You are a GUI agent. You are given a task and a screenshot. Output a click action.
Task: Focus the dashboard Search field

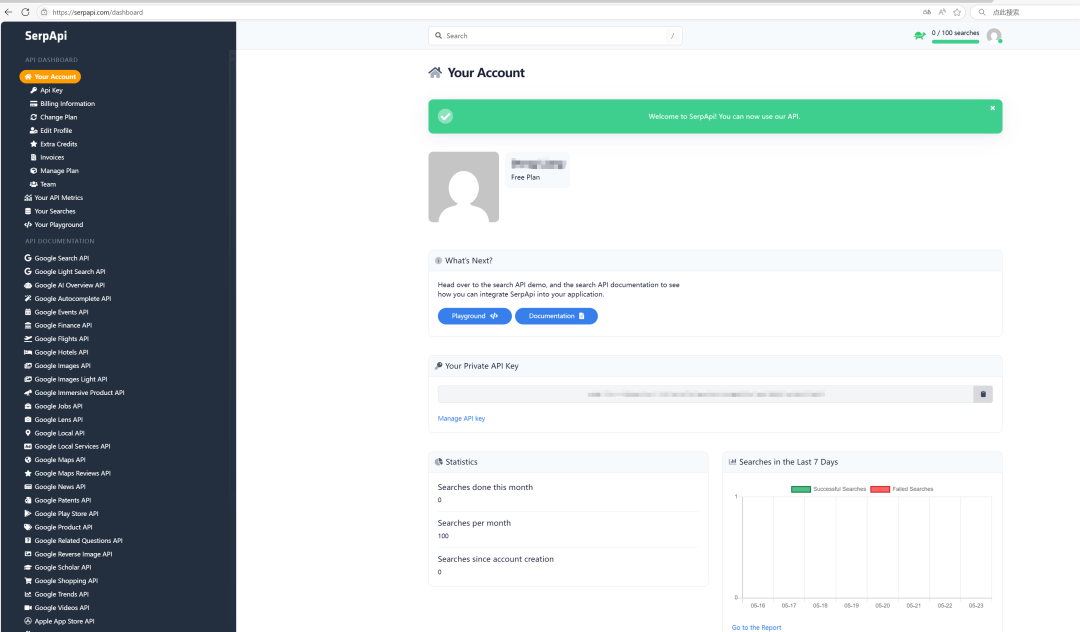pos(555,36)
